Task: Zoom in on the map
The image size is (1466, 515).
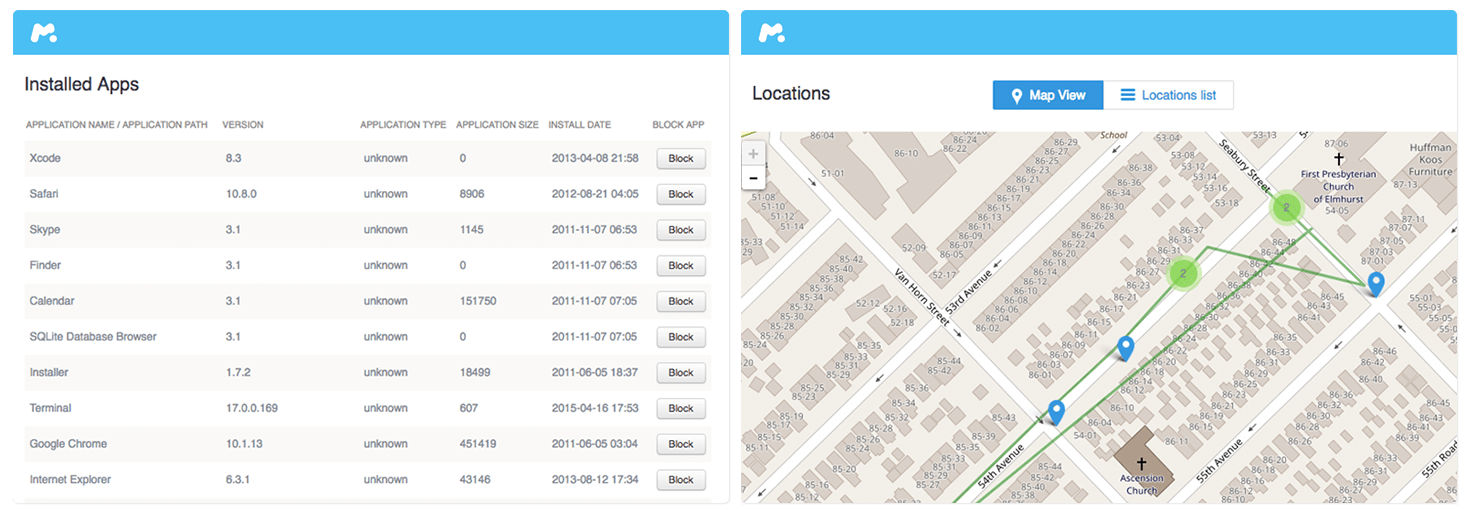Action: pyautogui.click(x=753, y=154)
